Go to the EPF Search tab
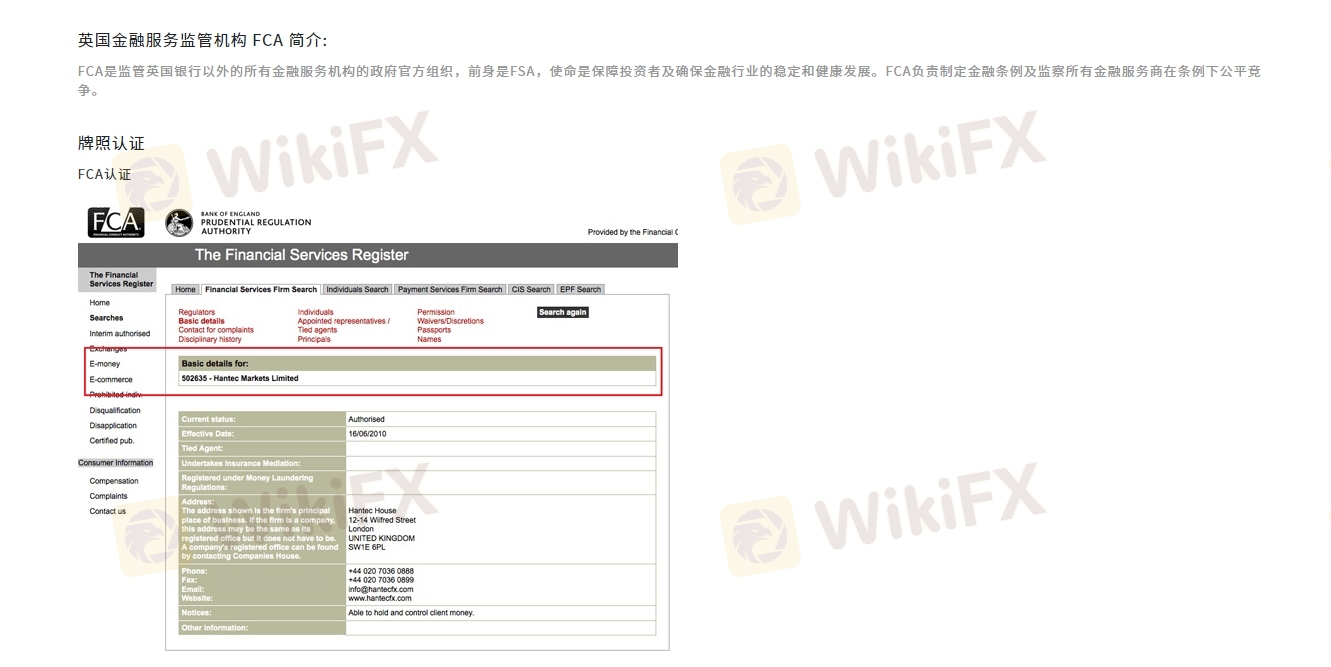 click(x=580, y=290)
